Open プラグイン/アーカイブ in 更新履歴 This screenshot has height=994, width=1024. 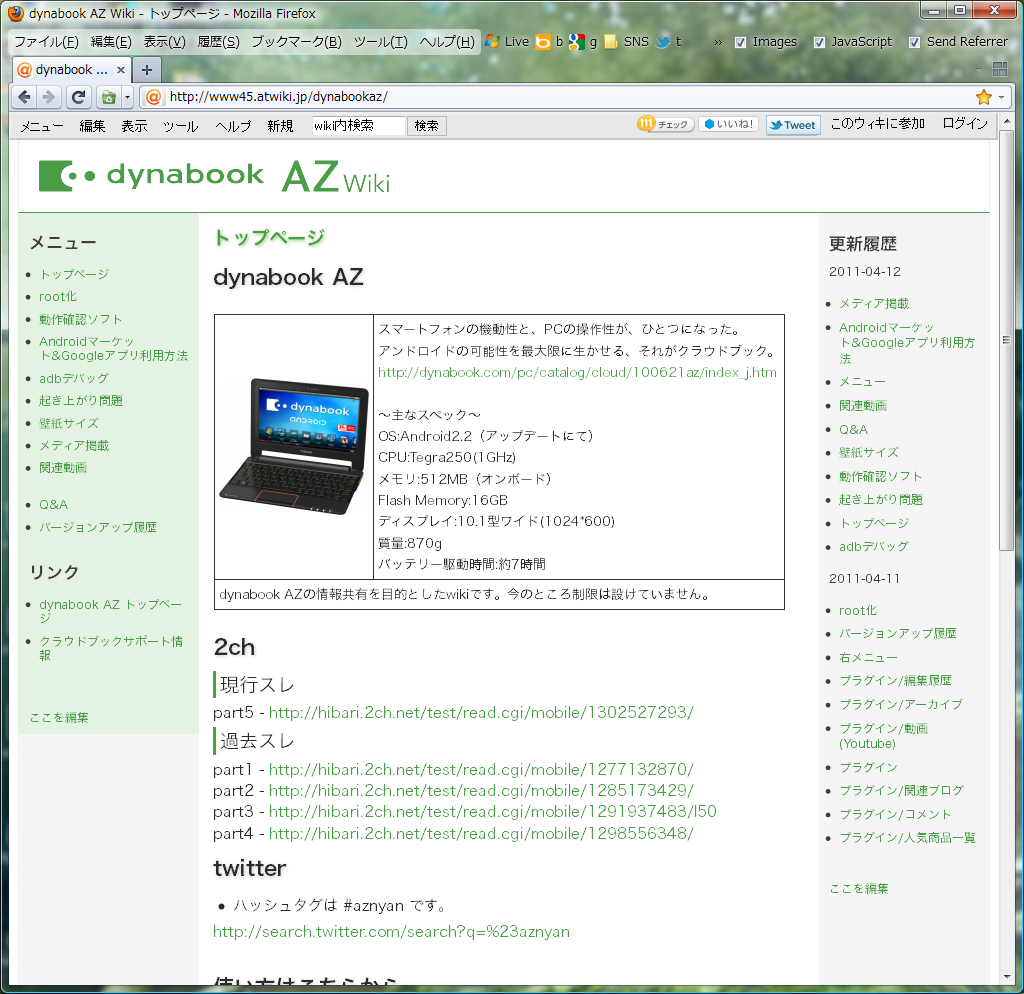pyautogui.click(x=901, y=705)
